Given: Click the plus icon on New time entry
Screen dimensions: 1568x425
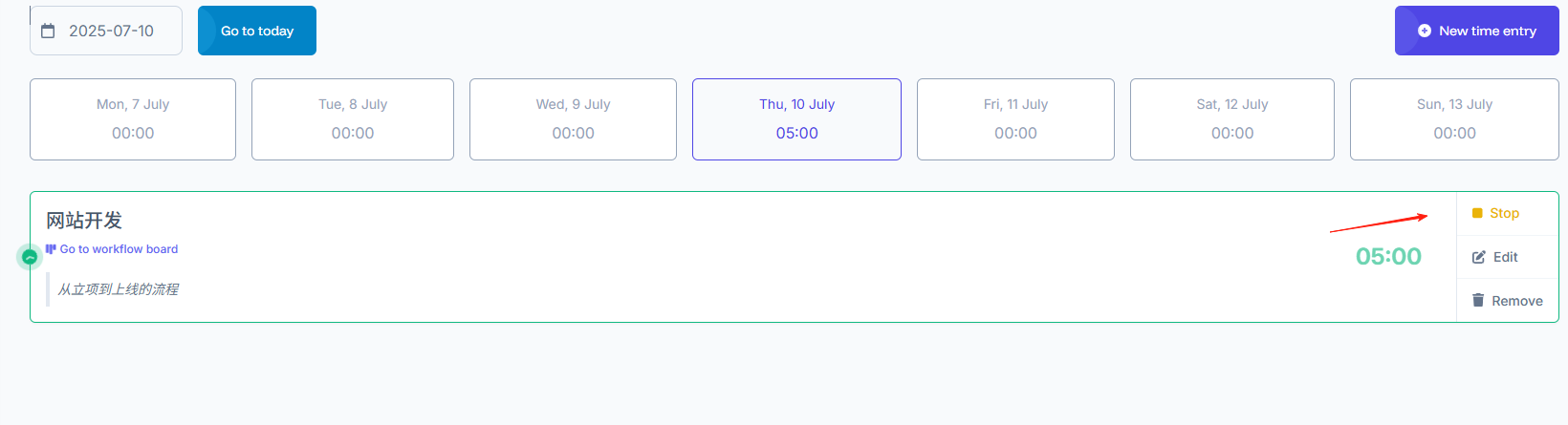Looking at the screenshot, I should [1425, 31].
